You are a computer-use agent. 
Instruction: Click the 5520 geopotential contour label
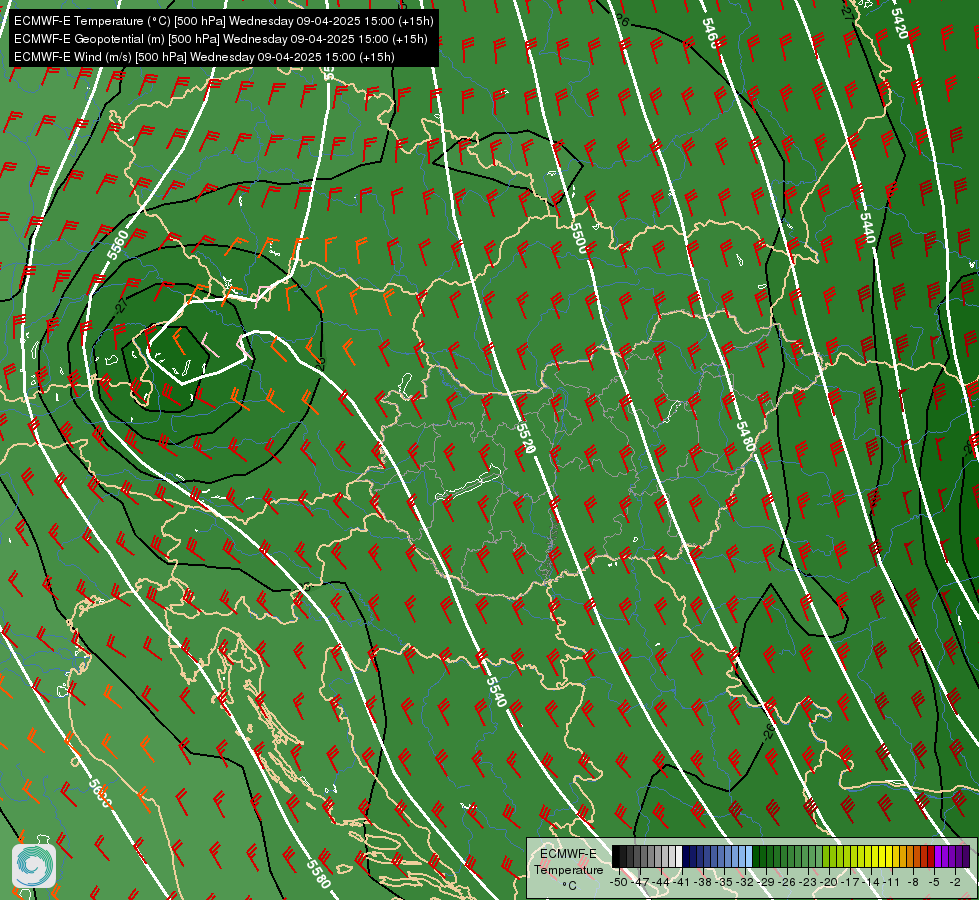pos(526,437)
